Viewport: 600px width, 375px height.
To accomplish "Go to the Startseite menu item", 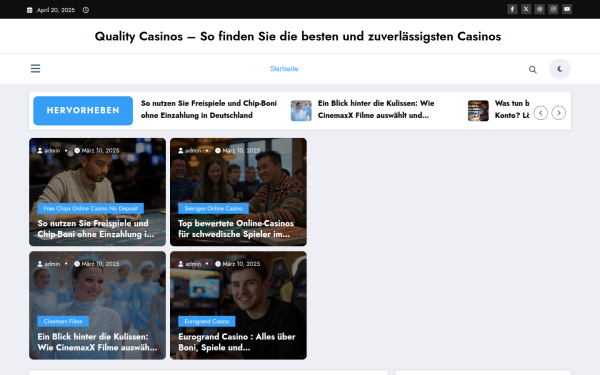I will pyautogui.click(x=284, y=69).
